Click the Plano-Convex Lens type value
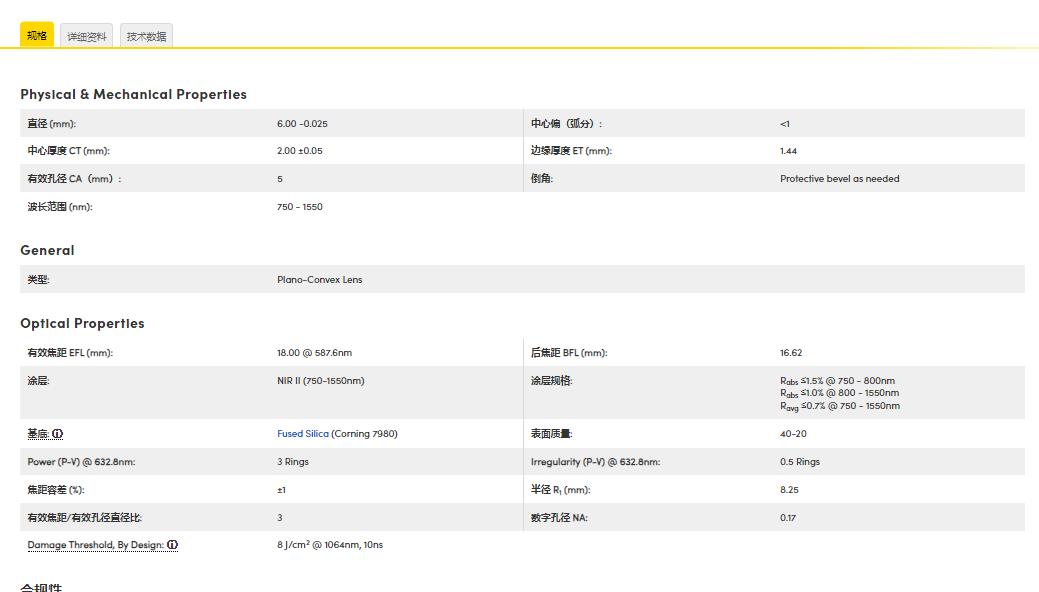This screenshot has width=1039, height=592. 319,280
